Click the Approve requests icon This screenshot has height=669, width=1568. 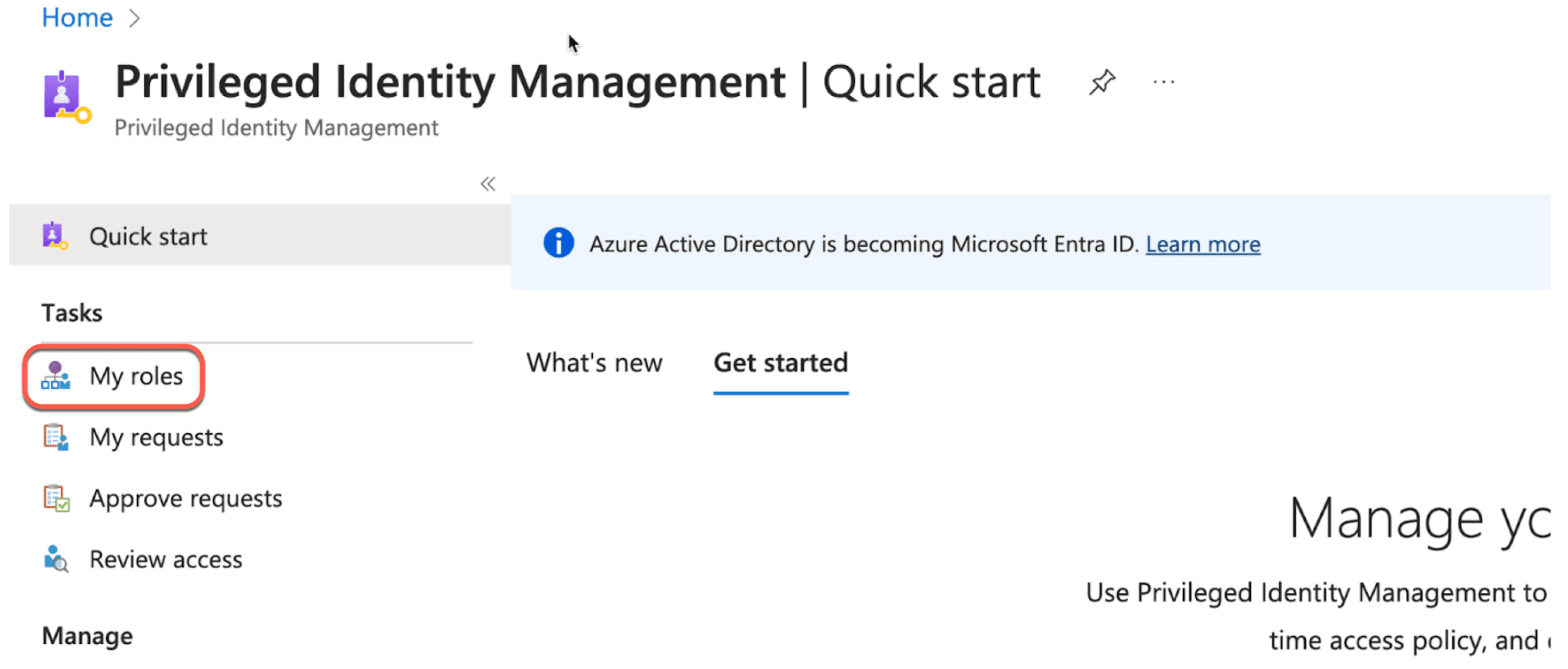(56, 498)
